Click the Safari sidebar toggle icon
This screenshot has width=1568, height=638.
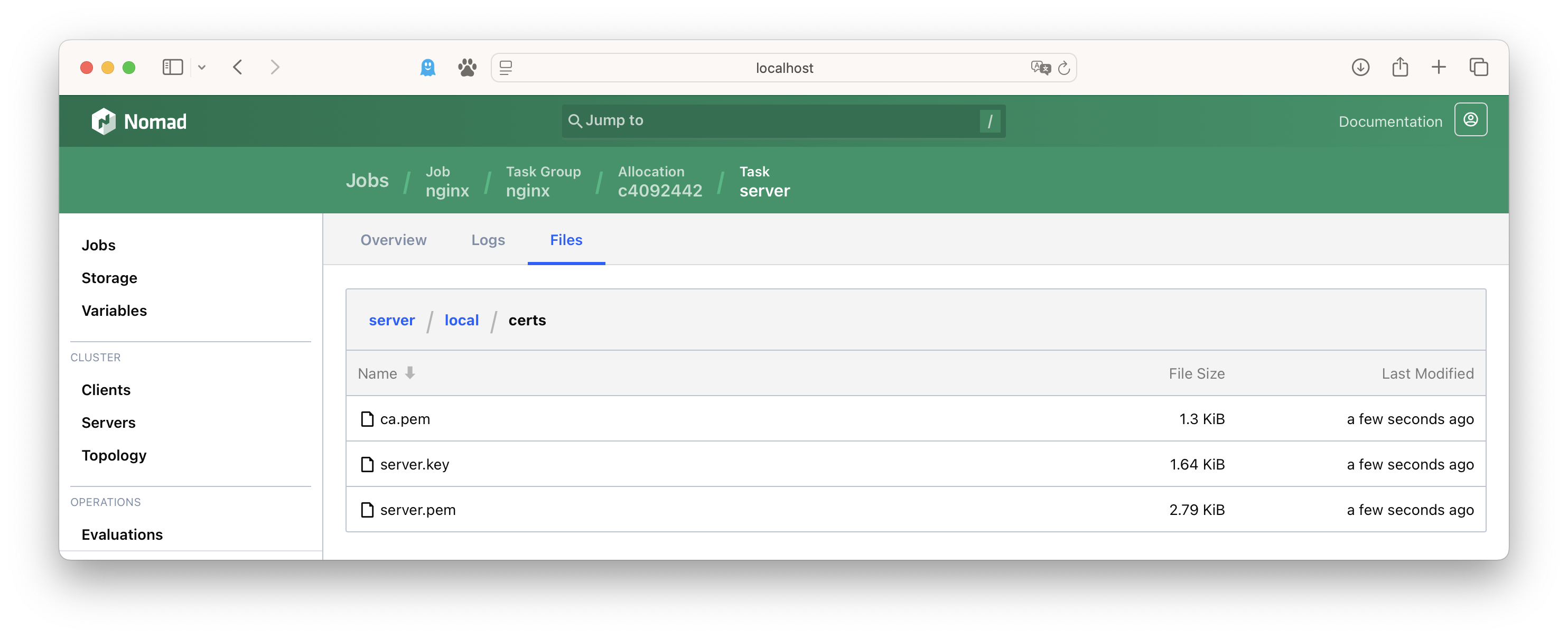173,67
